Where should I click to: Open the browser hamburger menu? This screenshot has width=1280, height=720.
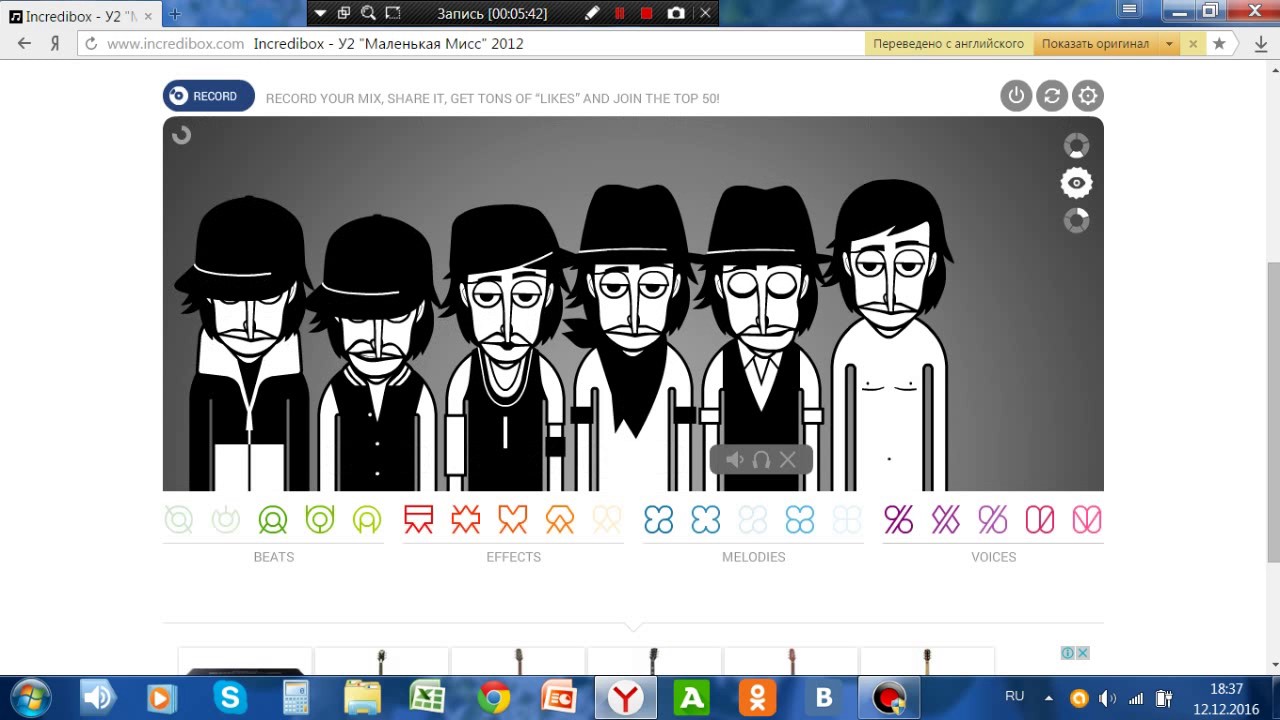tap(1130, 11)
